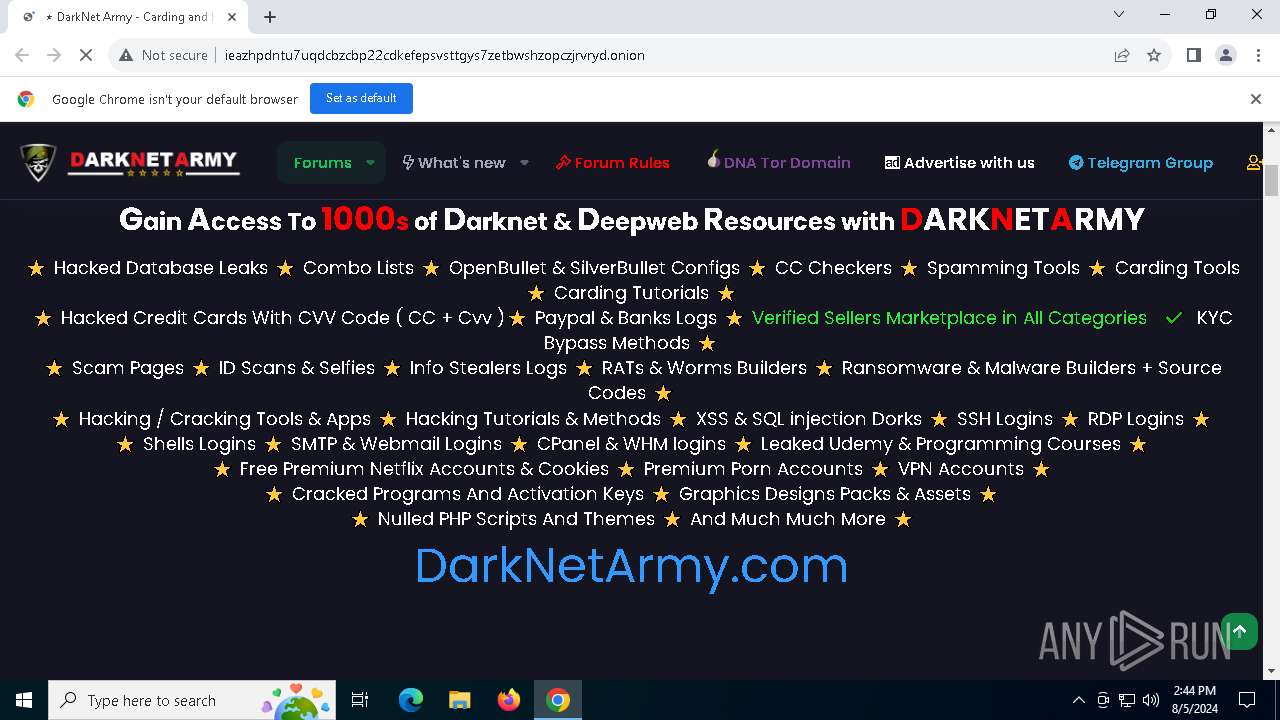Click the Not secure warning indicator

[163, 55]
